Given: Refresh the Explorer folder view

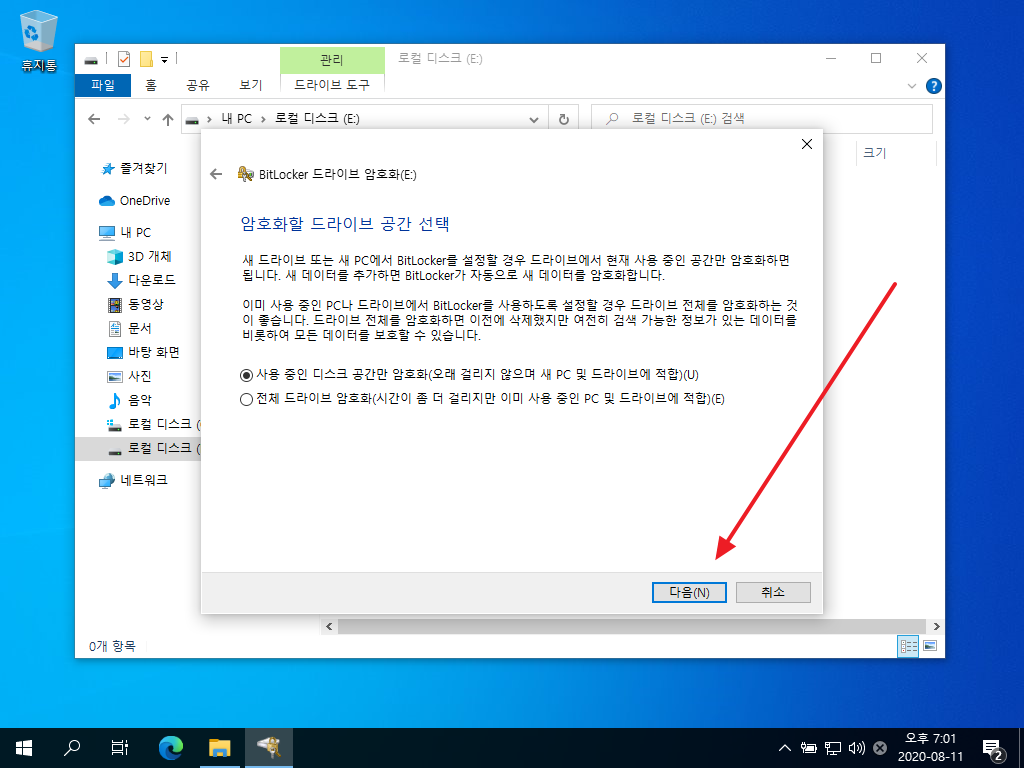Looking at the screenshot, I should click(x=564, y=120).
